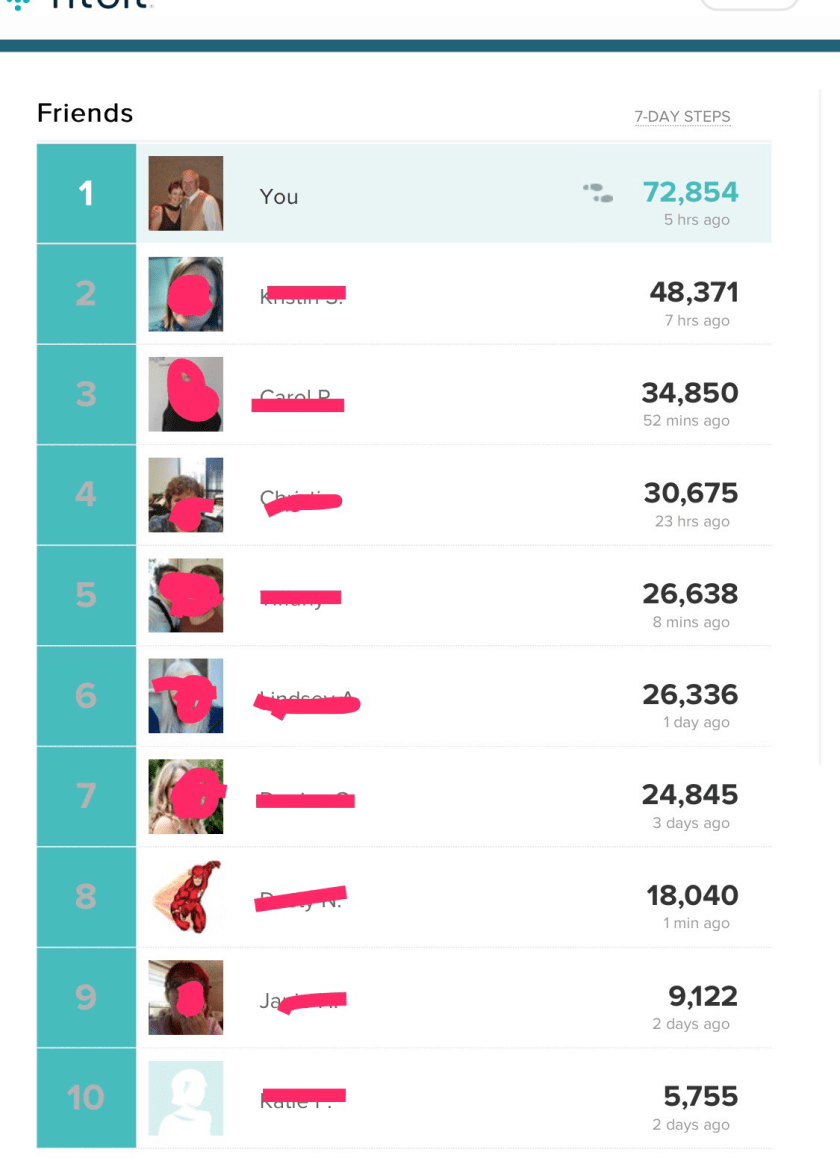Viewport: 840px width, 1173px height.
Task: Click the rank 7 friend's profile photo
Action: tap(186, 796)
